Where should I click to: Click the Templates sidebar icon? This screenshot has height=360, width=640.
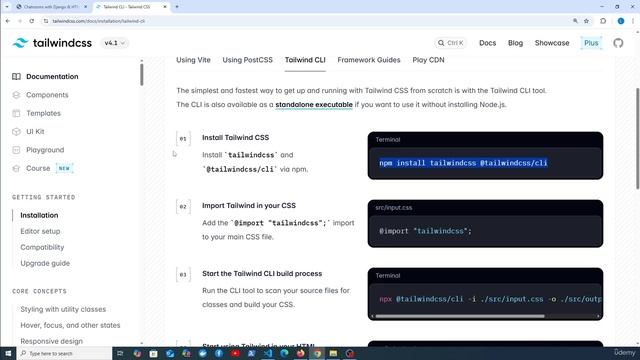16,113
